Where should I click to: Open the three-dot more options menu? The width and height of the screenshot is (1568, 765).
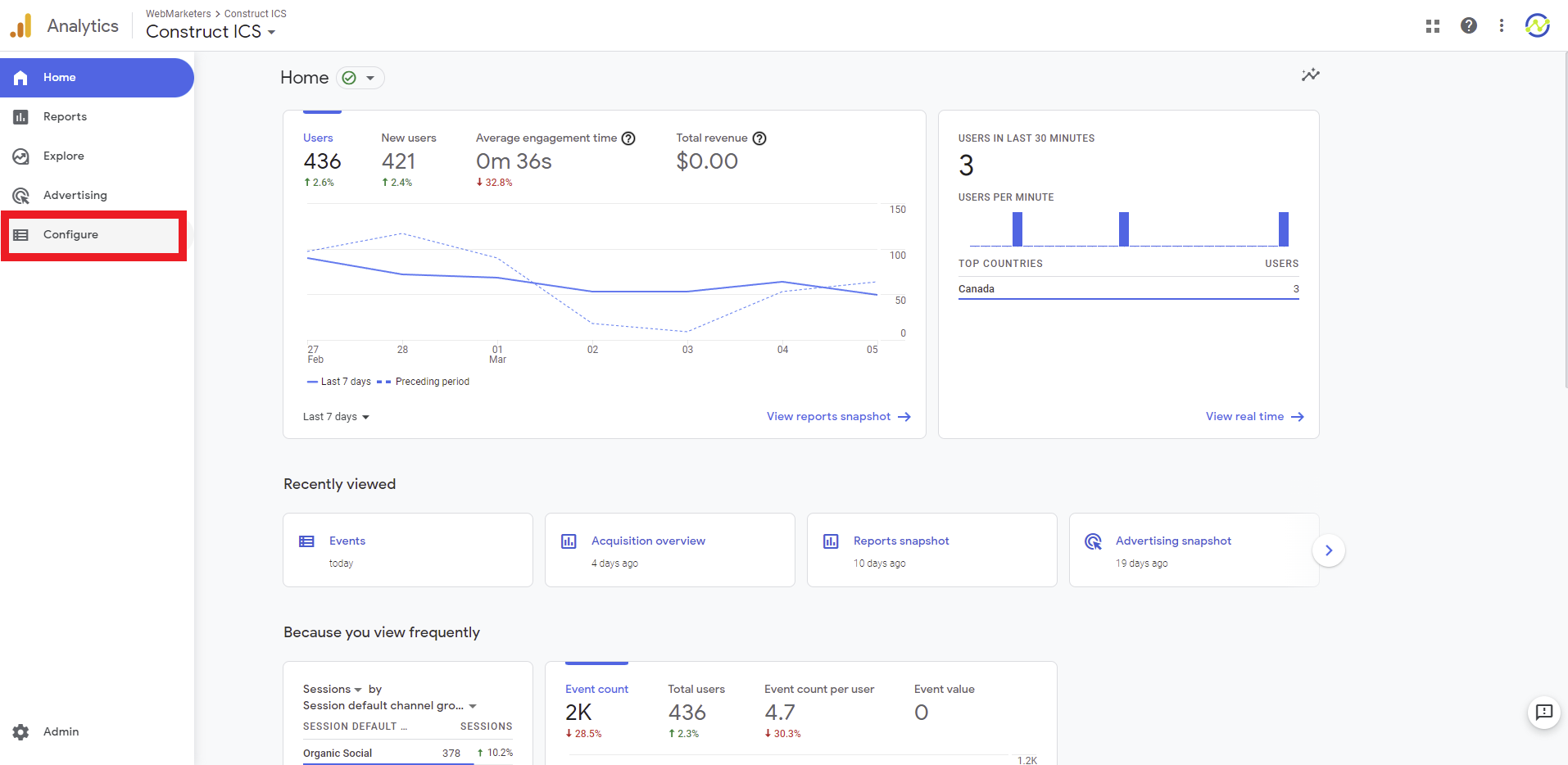tap(1501, 26)
